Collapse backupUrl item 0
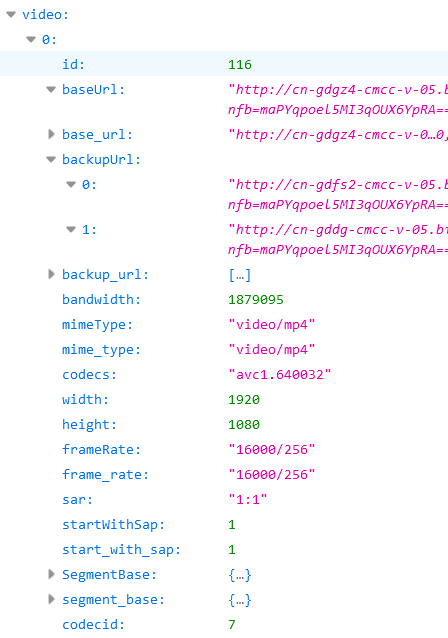 pyautogui.click(x=71, y=185)
